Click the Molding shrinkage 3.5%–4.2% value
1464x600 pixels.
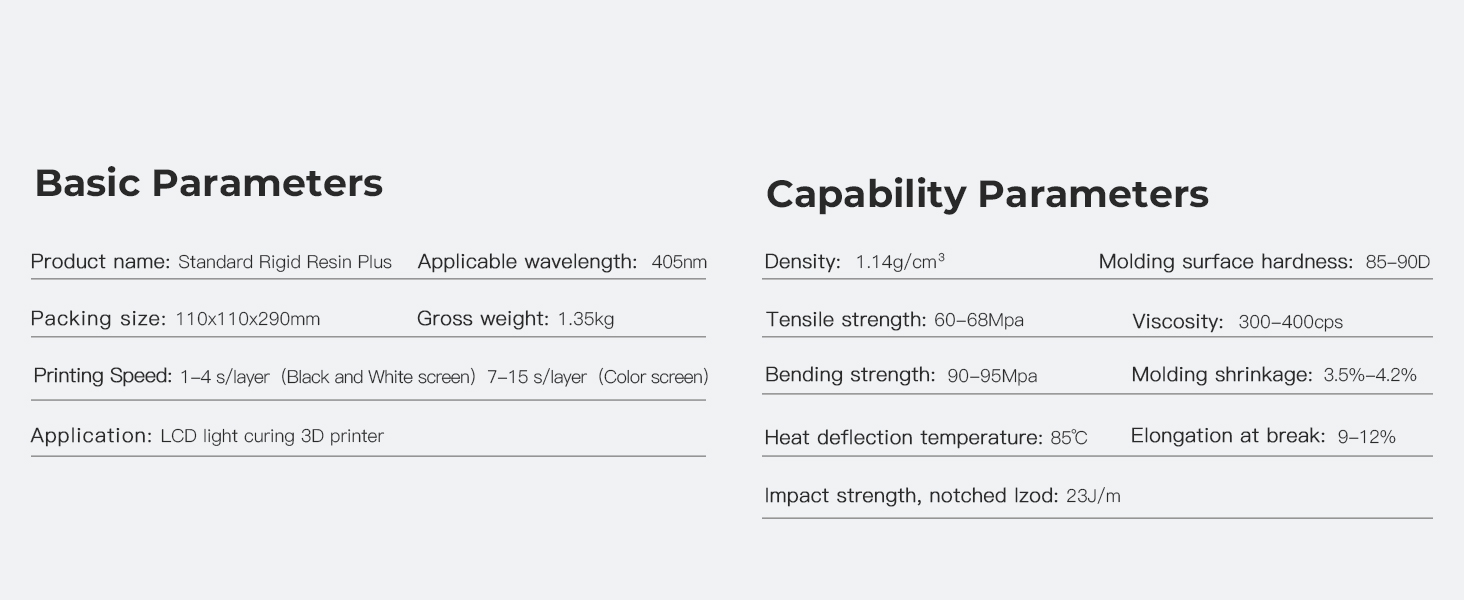1370,376
